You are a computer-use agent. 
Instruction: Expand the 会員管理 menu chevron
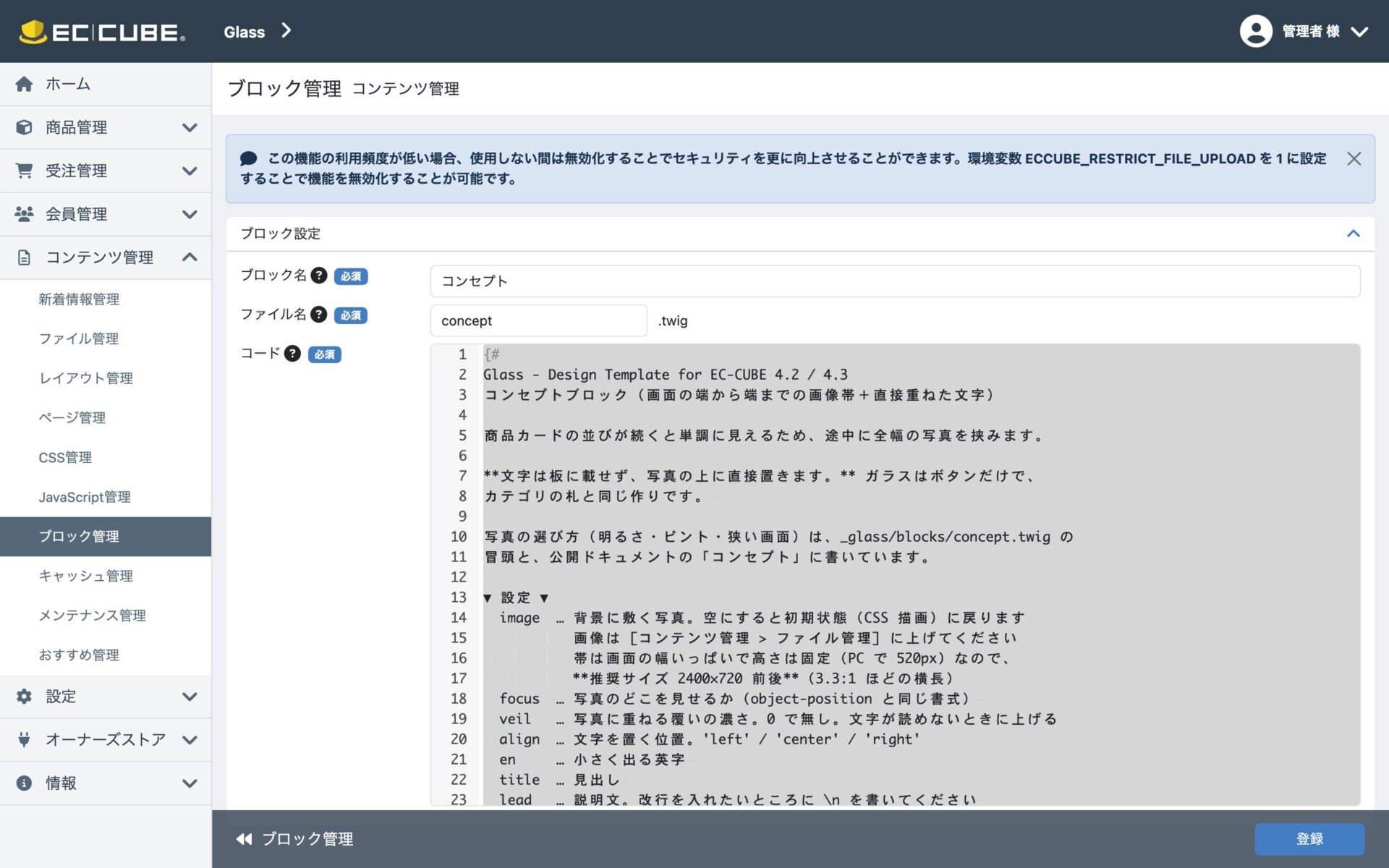tap(190, 214)
